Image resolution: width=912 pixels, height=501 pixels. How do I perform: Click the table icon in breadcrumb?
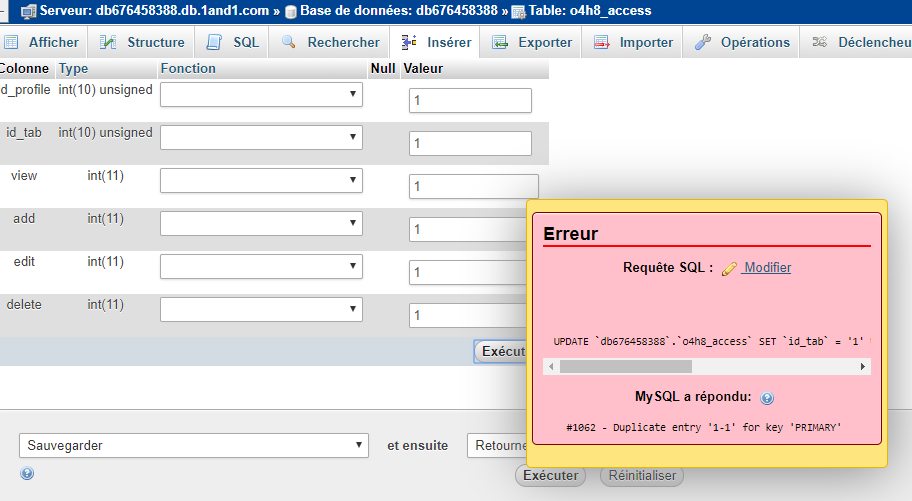point(518,12)
